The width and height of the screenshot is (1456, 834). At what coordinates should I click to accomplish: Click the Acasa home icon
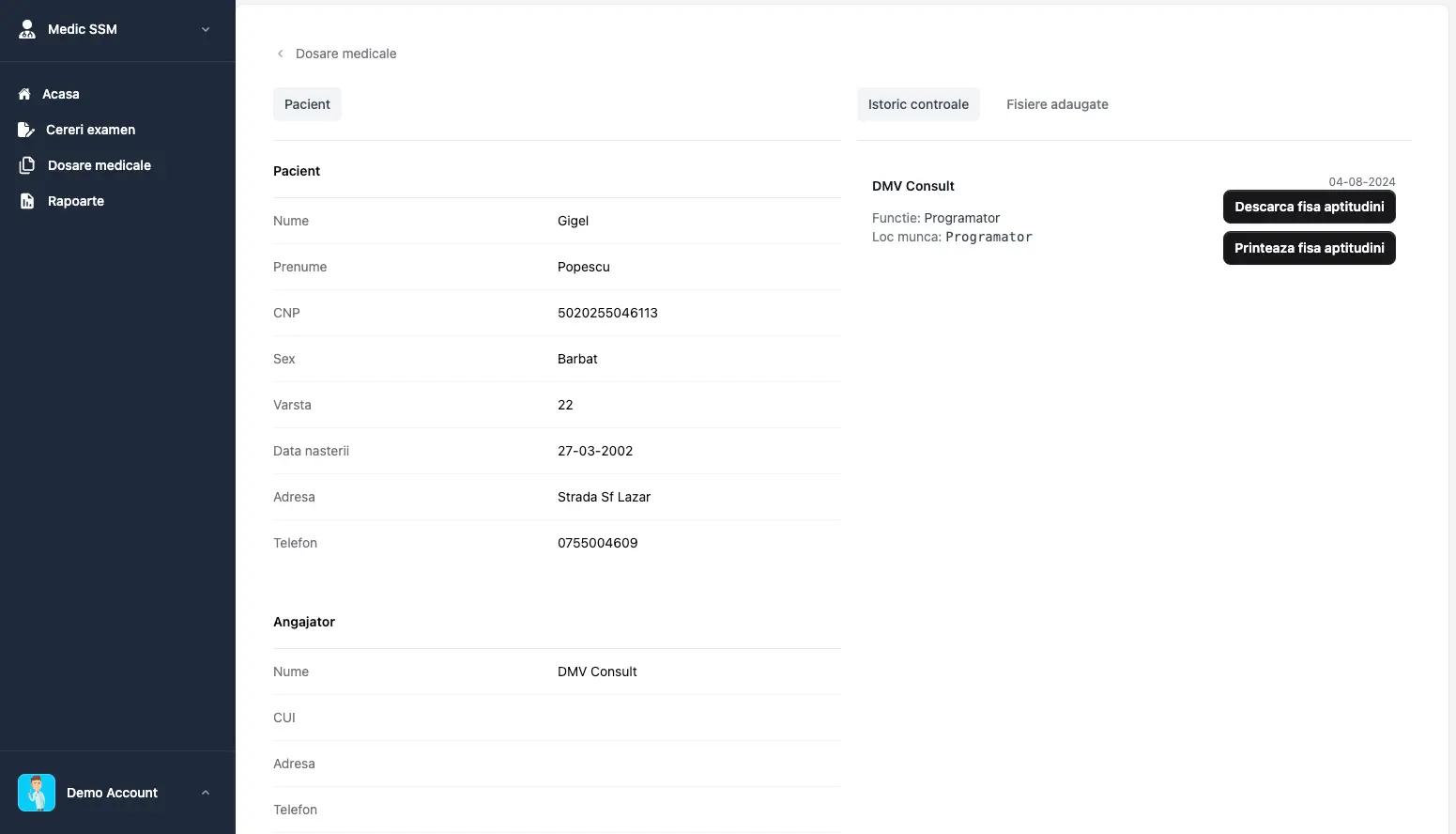pyautogui.click(x=24, y=94)
